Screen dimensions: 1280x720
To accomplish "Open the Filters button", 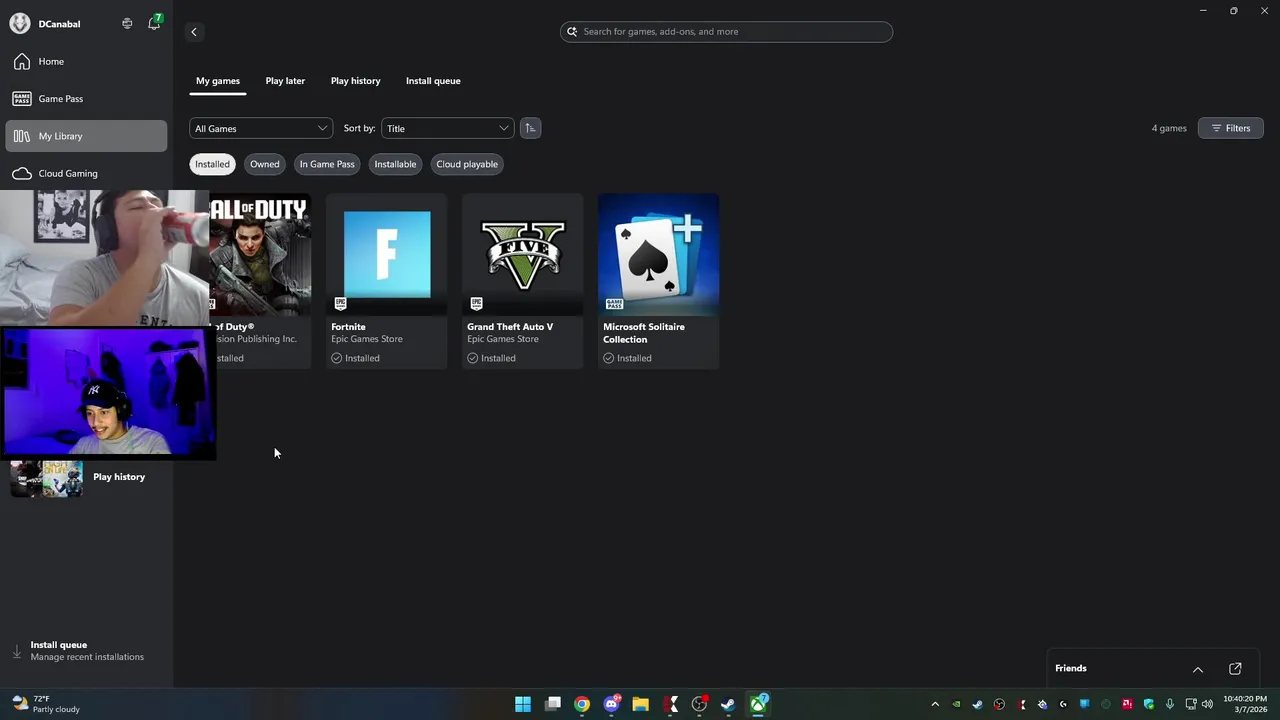I will tap(1231, 128).
